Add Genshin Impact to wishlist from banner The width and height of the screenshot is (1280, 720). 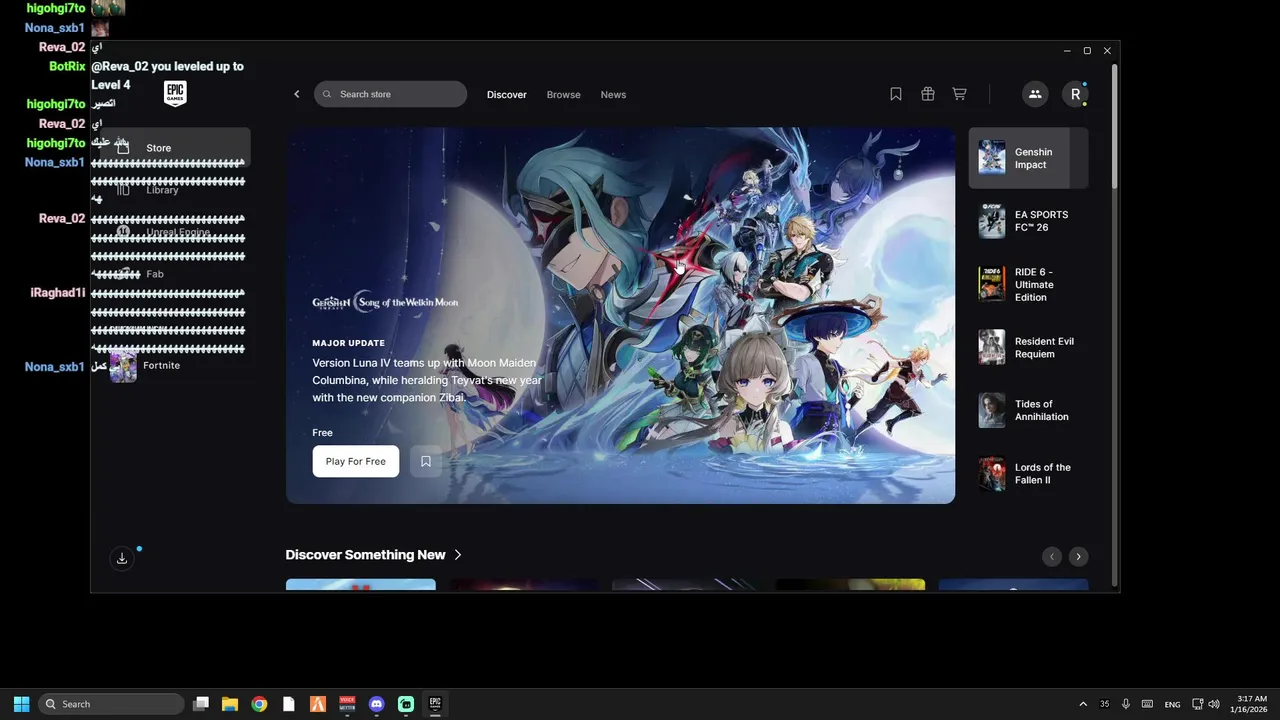pos(426,461)
